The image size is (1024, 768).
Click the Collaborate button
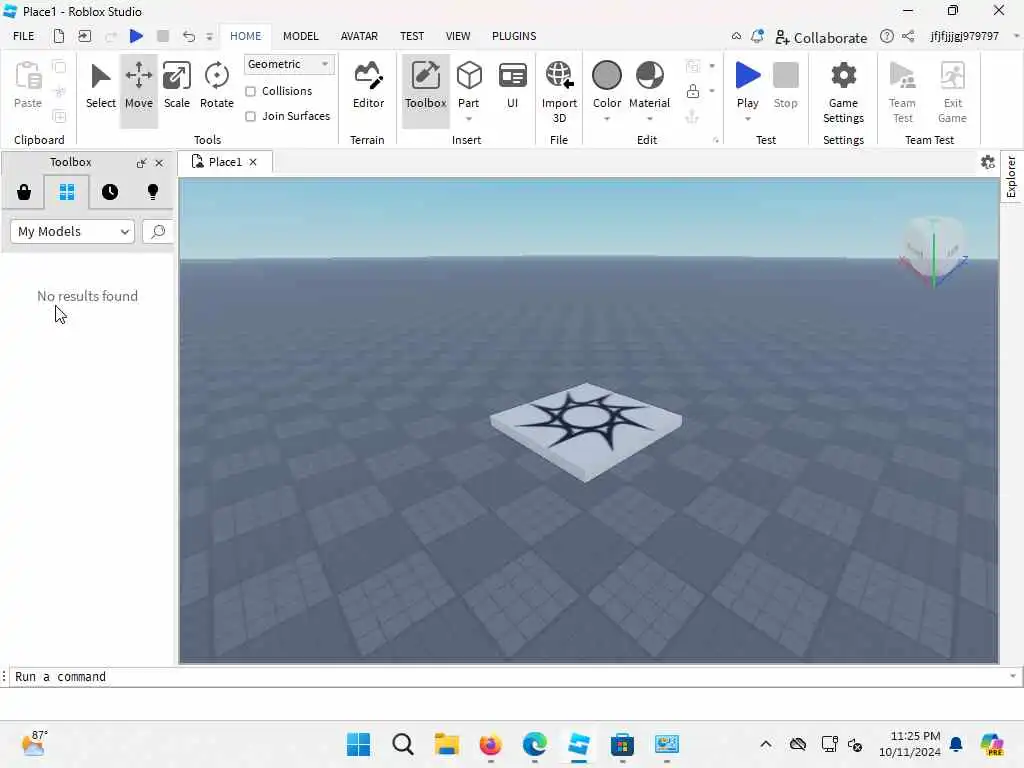tap(821, 37)
